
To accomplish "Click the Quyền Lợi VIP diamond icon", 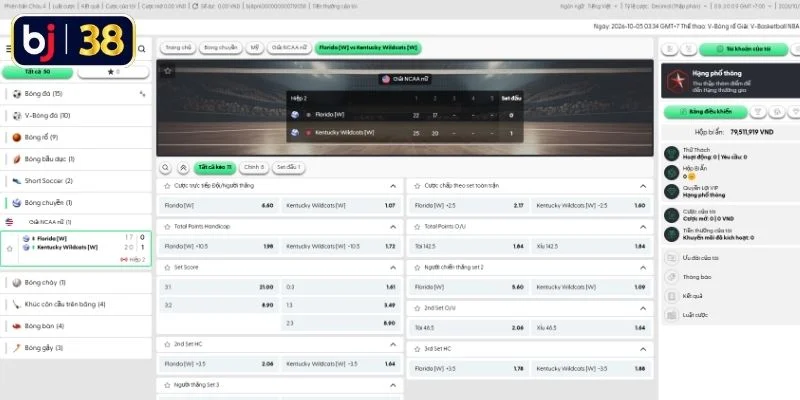I will [671, 191].
